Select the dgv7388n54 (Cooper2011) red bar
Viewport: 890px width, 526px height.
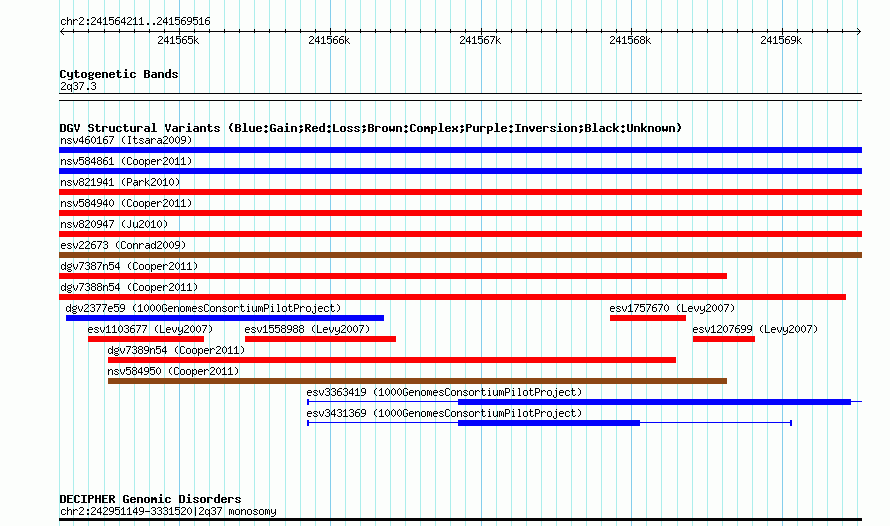[452, 297]
